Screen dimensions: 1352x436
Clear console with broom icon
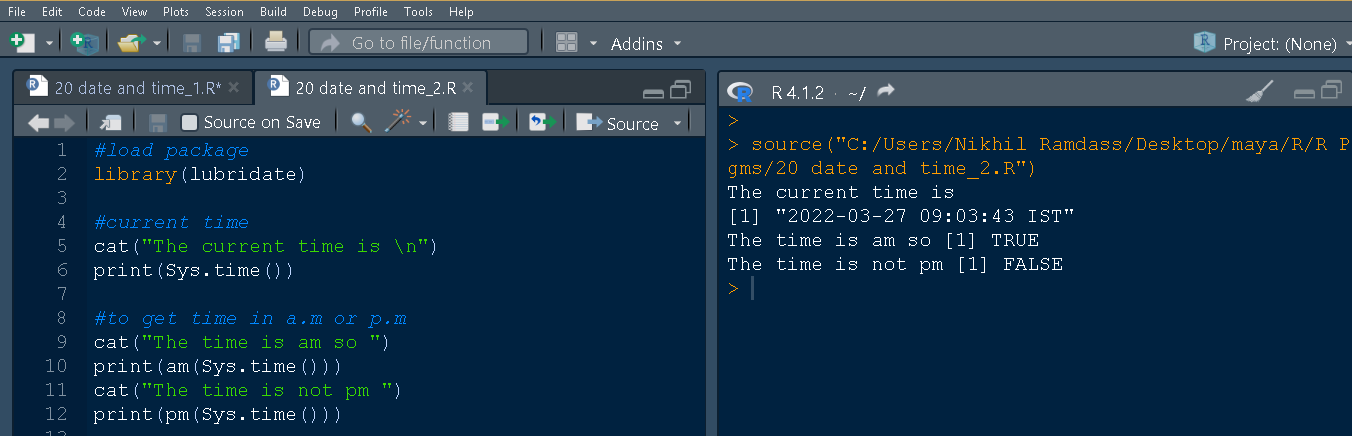(x=1260, y=92)
